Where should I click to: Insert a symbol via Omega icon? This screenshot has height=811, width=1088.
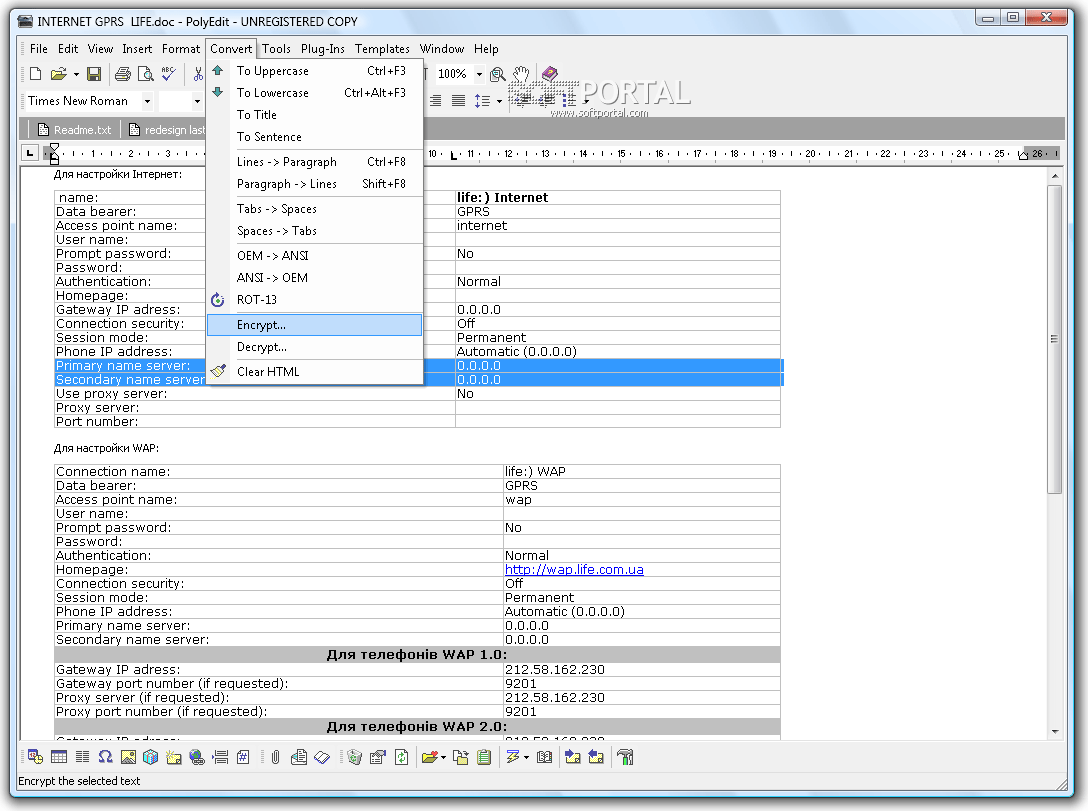click(x=105, y=757)
